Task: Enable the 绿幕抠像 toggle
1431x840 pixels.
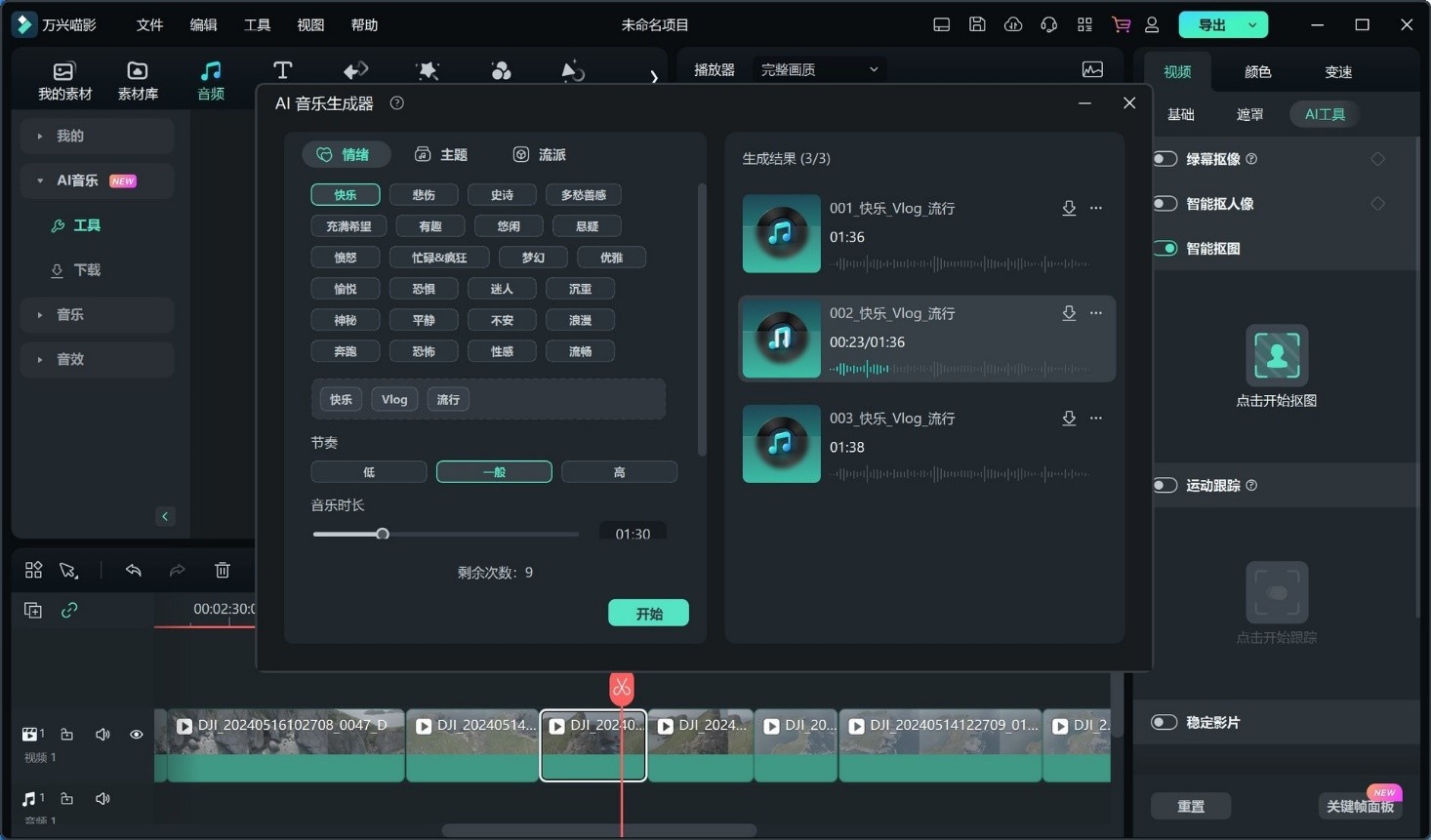Action: pyautogui.click(x=1165, y=159)
